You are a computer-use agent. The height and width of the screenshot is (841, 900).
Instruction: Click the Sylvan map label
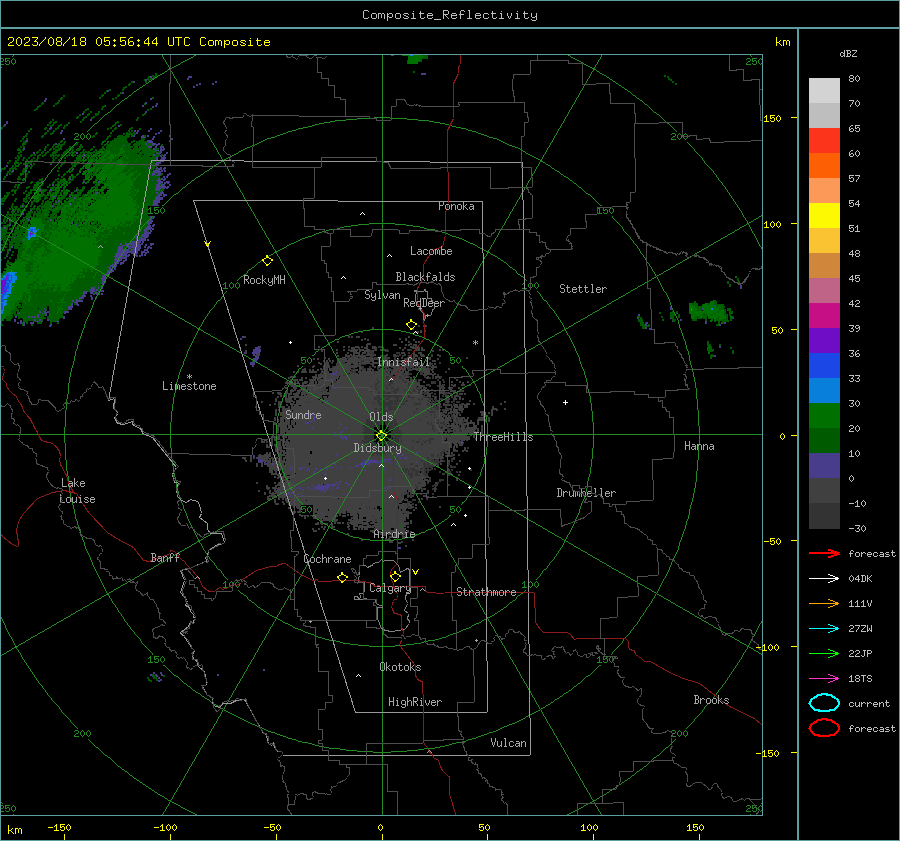382,295
